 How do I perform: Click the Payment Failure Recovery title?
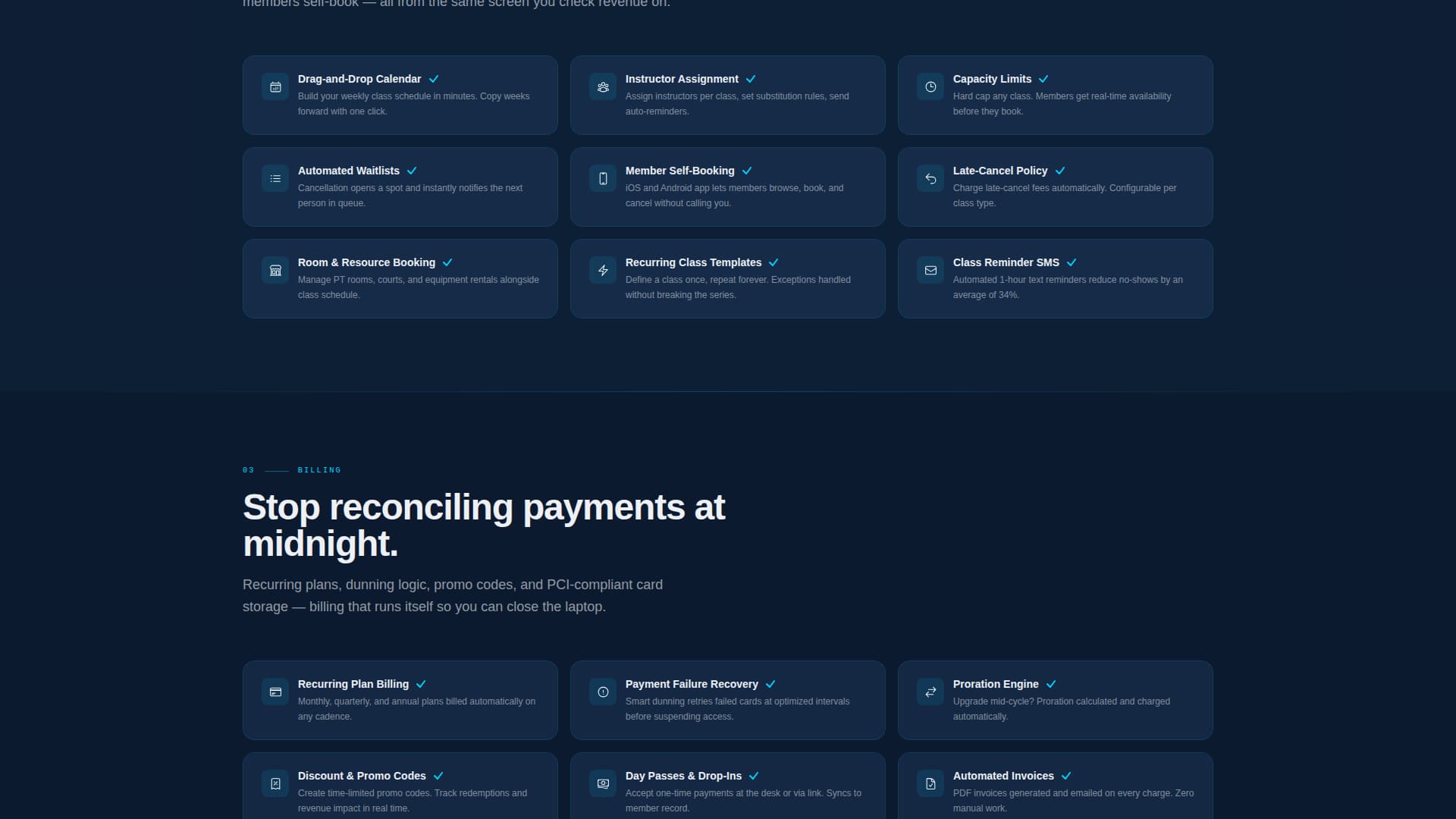[692, 684]
